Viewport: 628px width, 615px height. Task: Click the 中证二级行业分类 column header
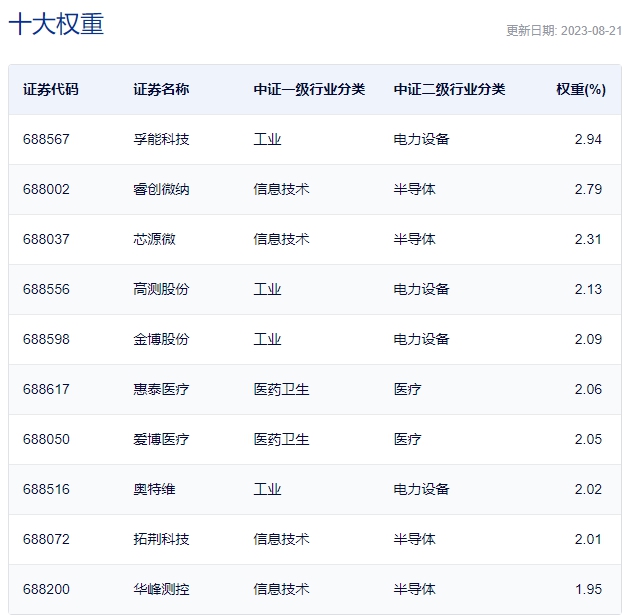click(449, 89)
